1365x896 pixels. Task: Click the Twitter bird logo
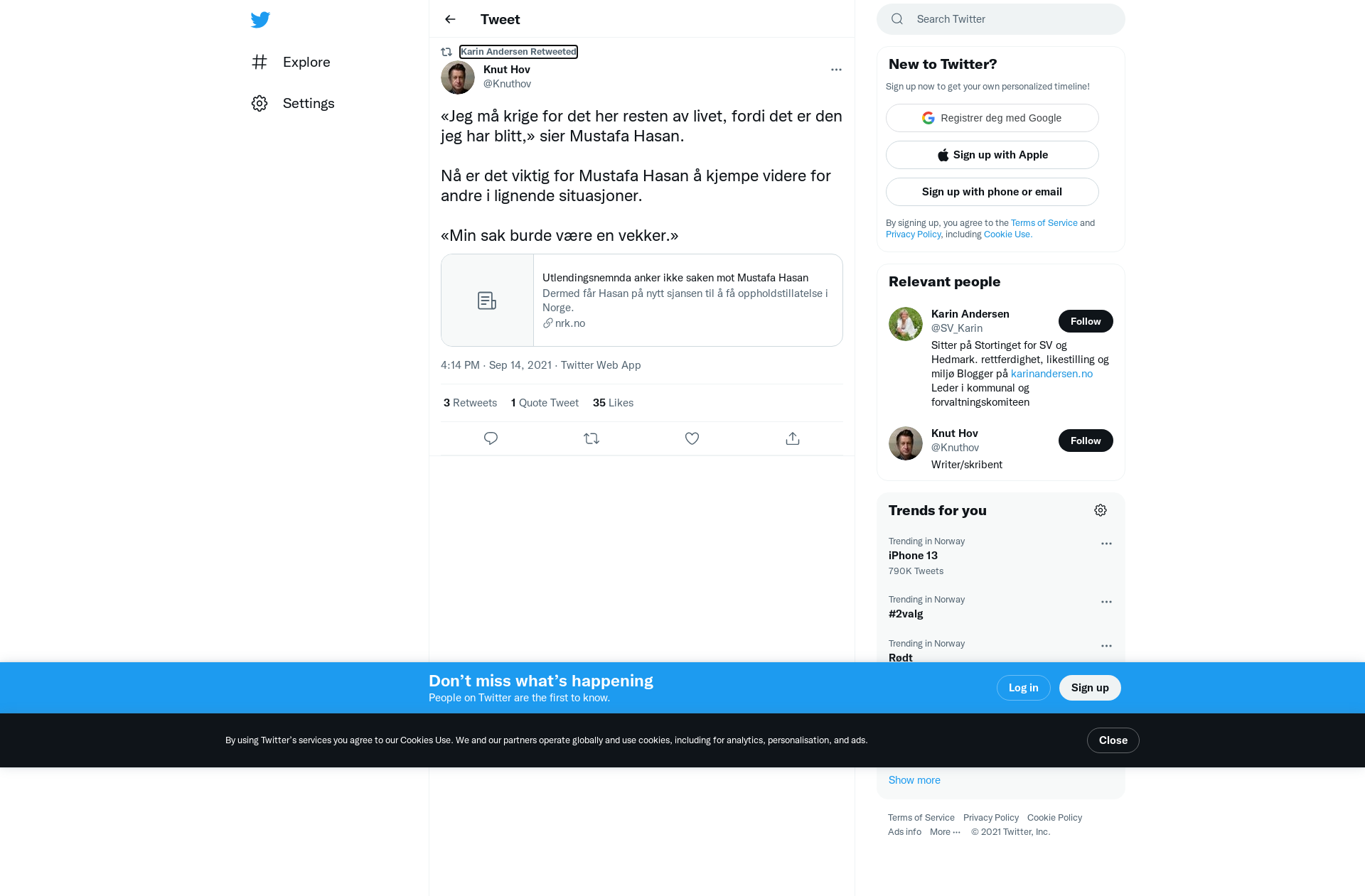[260, 20]
